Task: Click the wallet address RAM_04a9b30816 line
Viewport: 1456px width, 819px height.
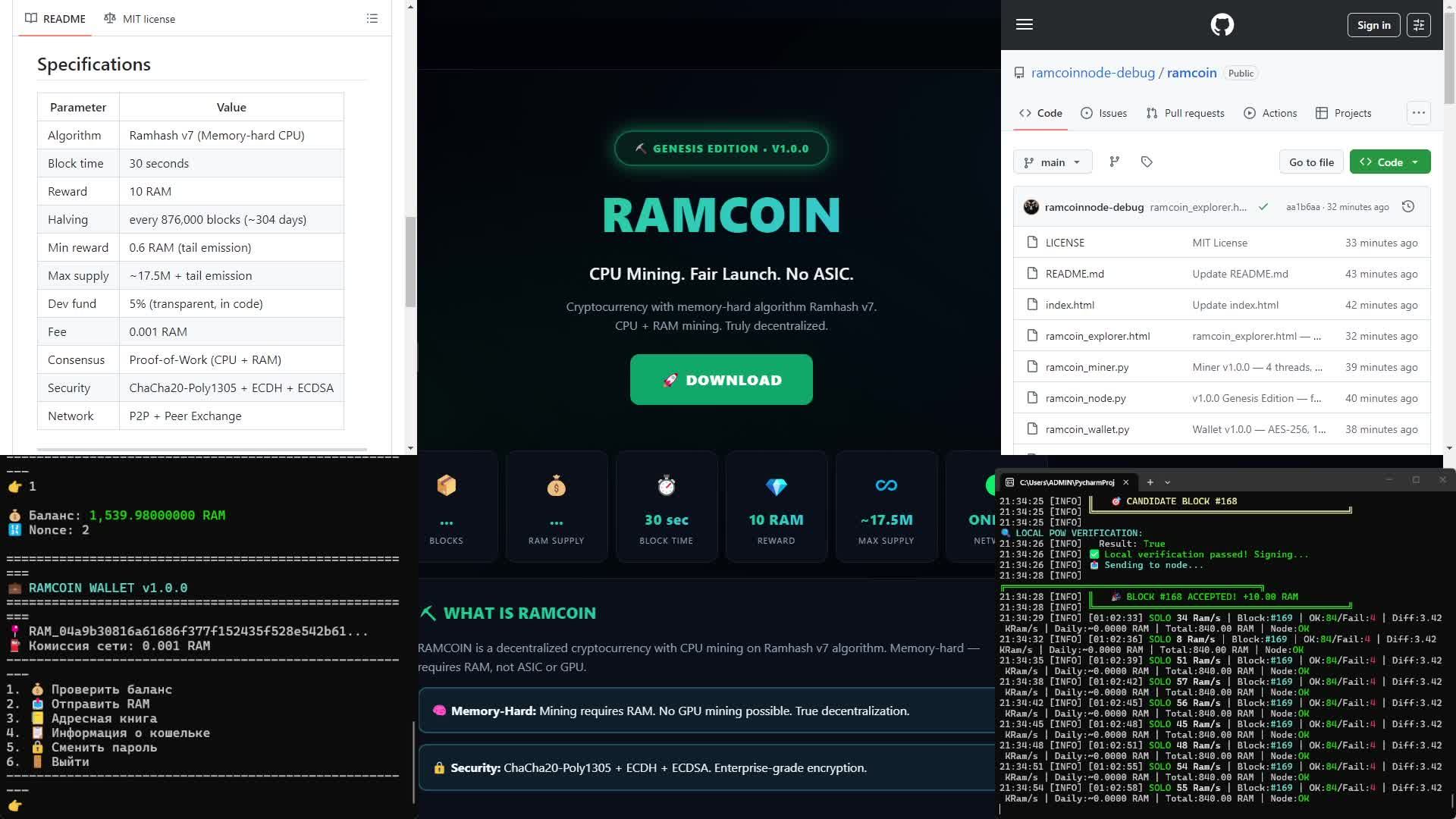Action: pyautogui.click(x=198, y=631)
